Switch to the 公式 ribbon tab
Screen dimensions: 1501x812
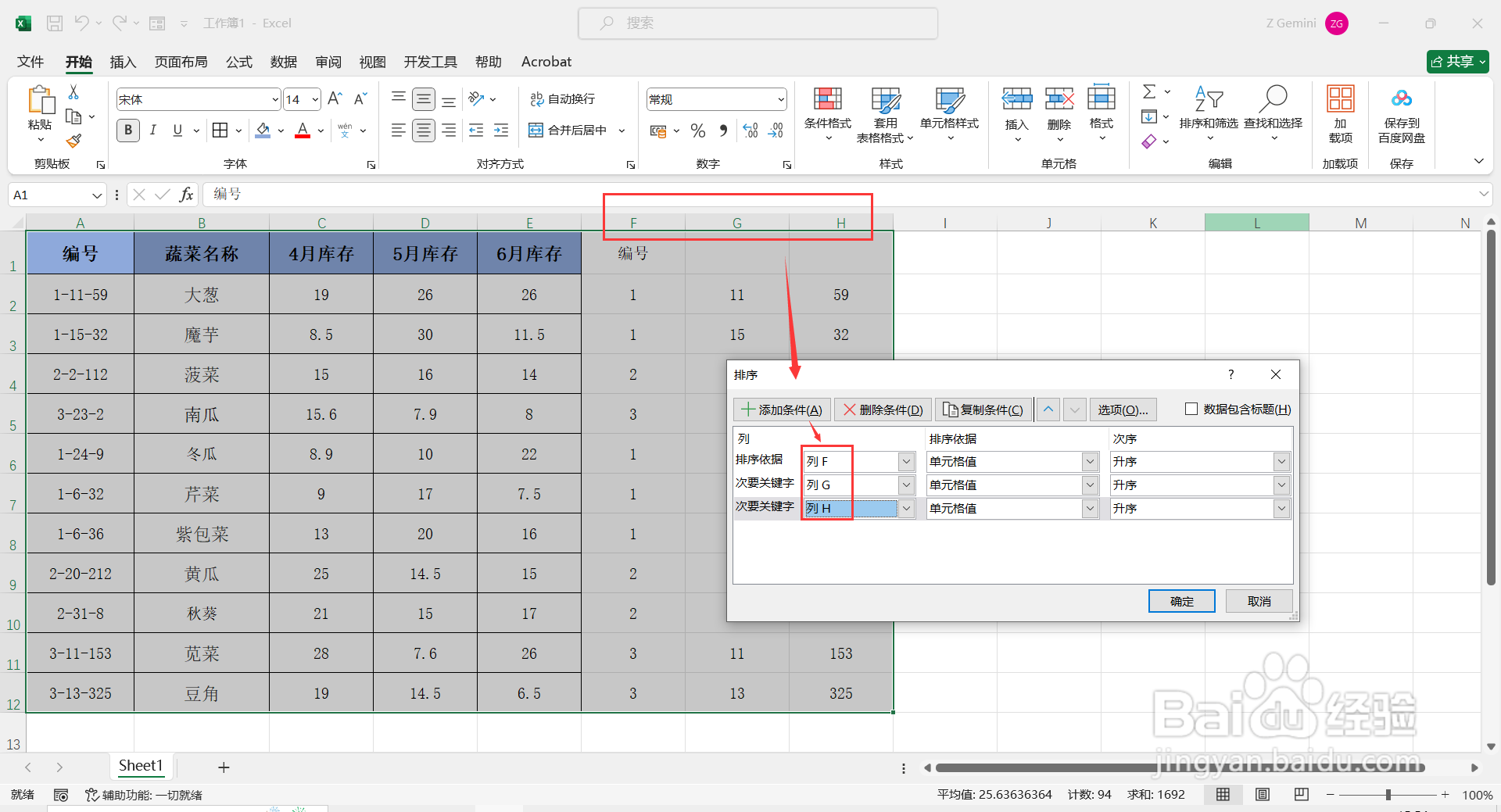point(239,62)
